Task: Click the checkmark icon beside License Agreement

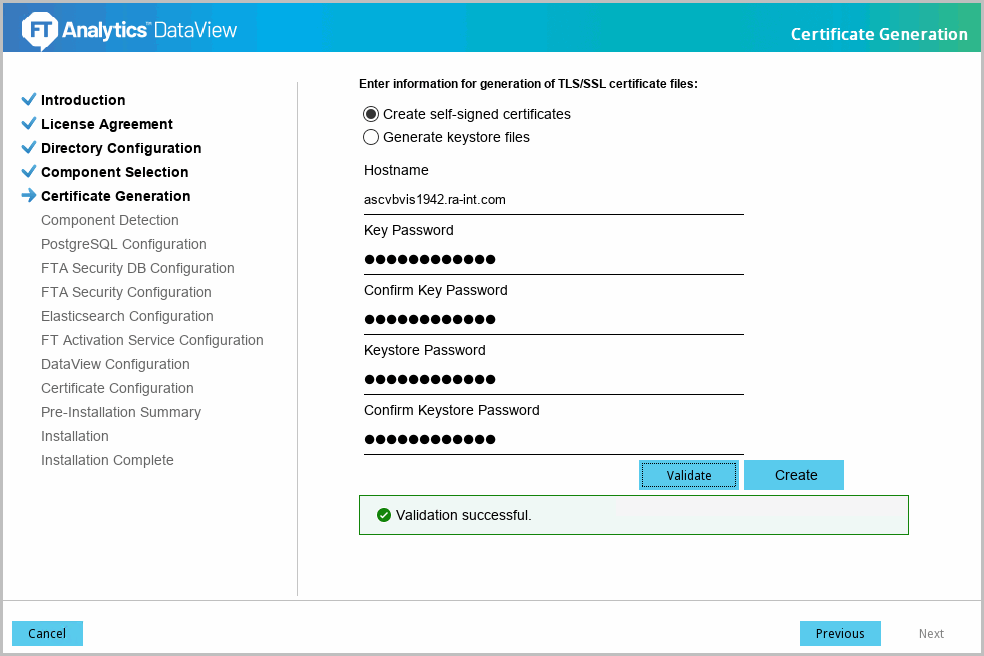Action: click(28, 124)
